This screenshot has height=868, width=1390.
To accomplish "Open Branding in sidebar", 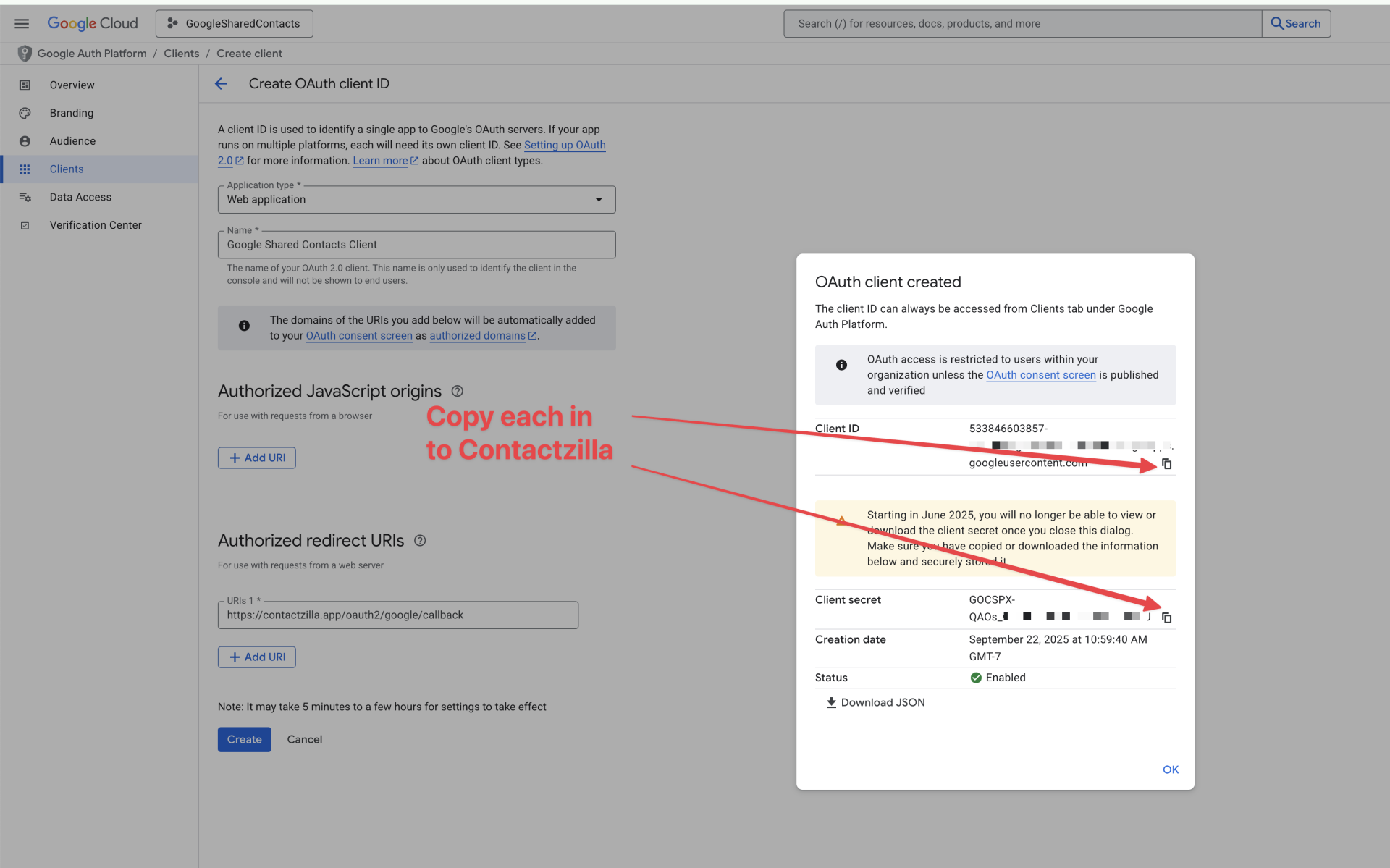I will [71, 113].
